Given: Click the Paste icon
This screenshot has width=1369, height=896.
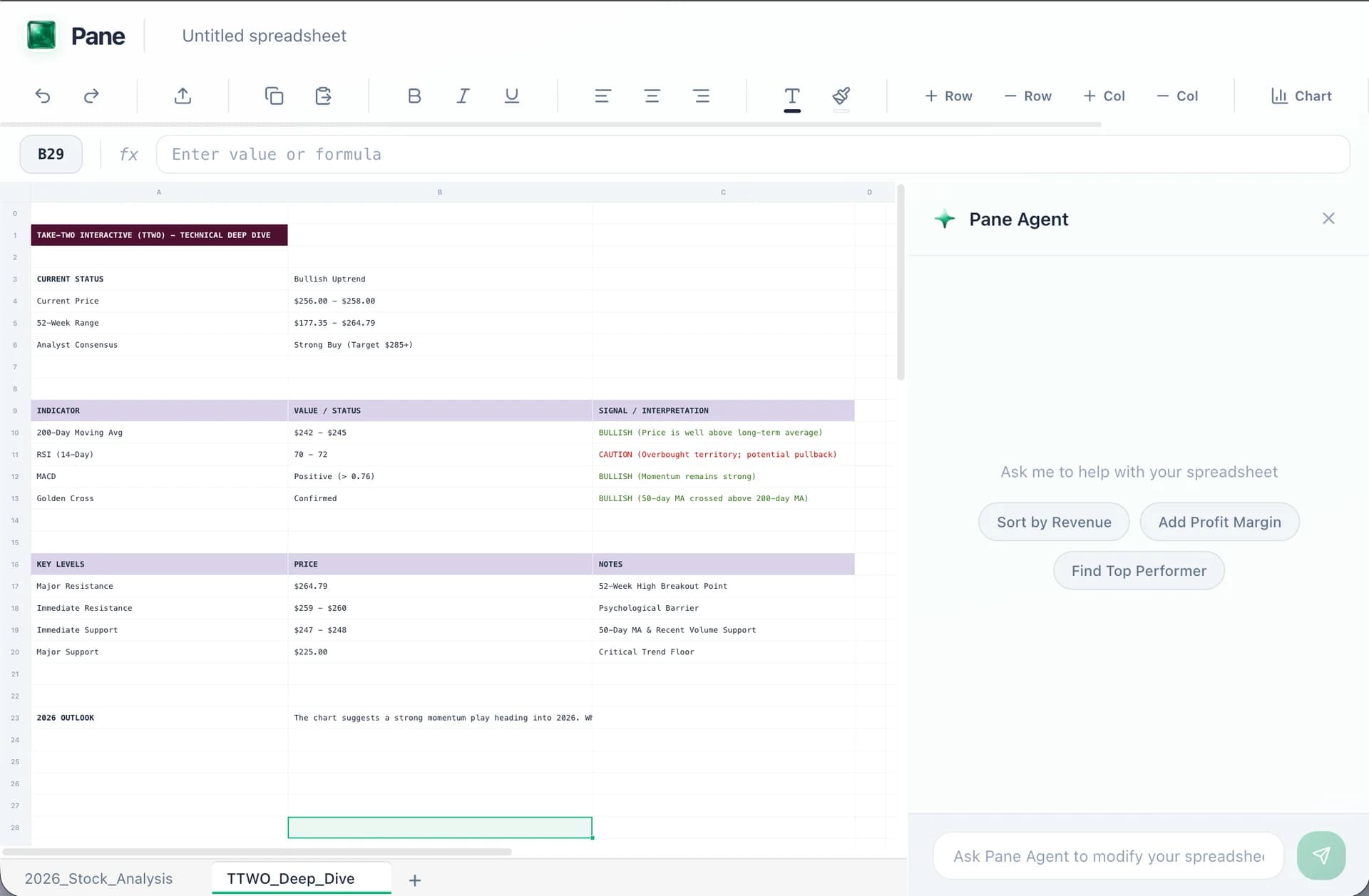Looking at the screenshot, I should (322, 96).
